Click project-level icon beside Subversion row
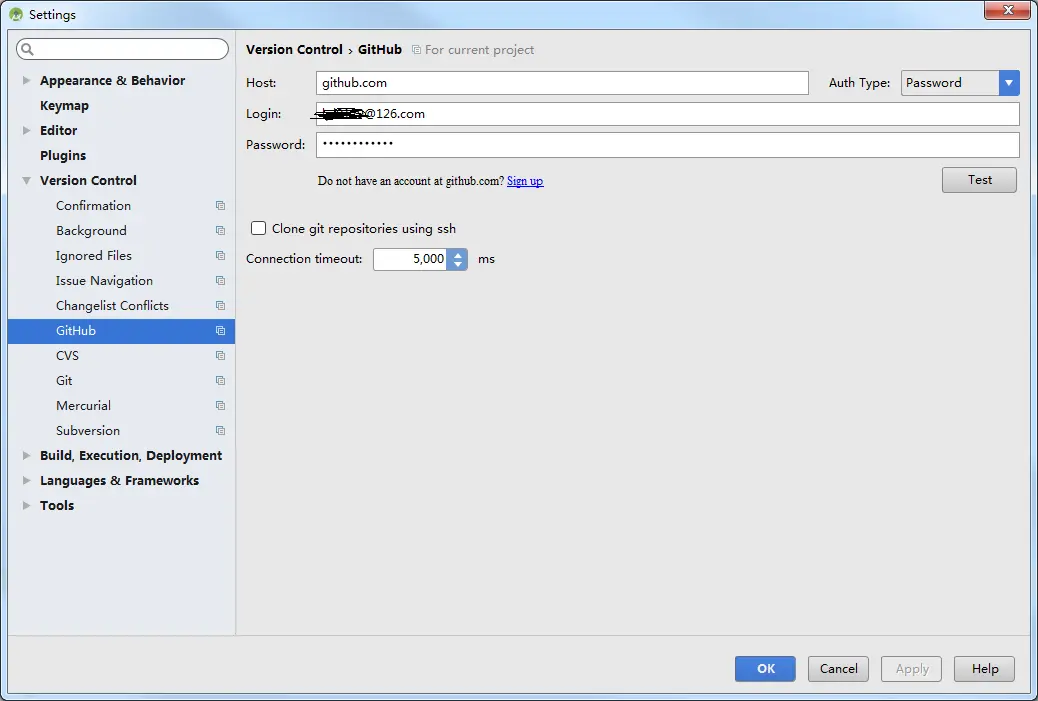This screenshot has width=1038, height=701. pyautogui.click(x=220, y=431)
